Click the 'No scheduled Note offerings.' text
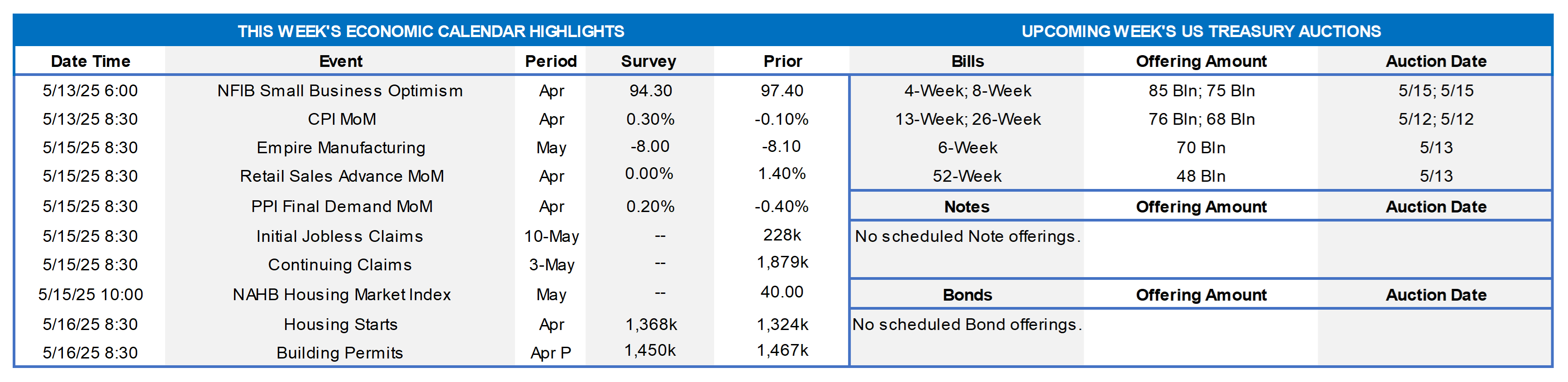 [967, 236]
